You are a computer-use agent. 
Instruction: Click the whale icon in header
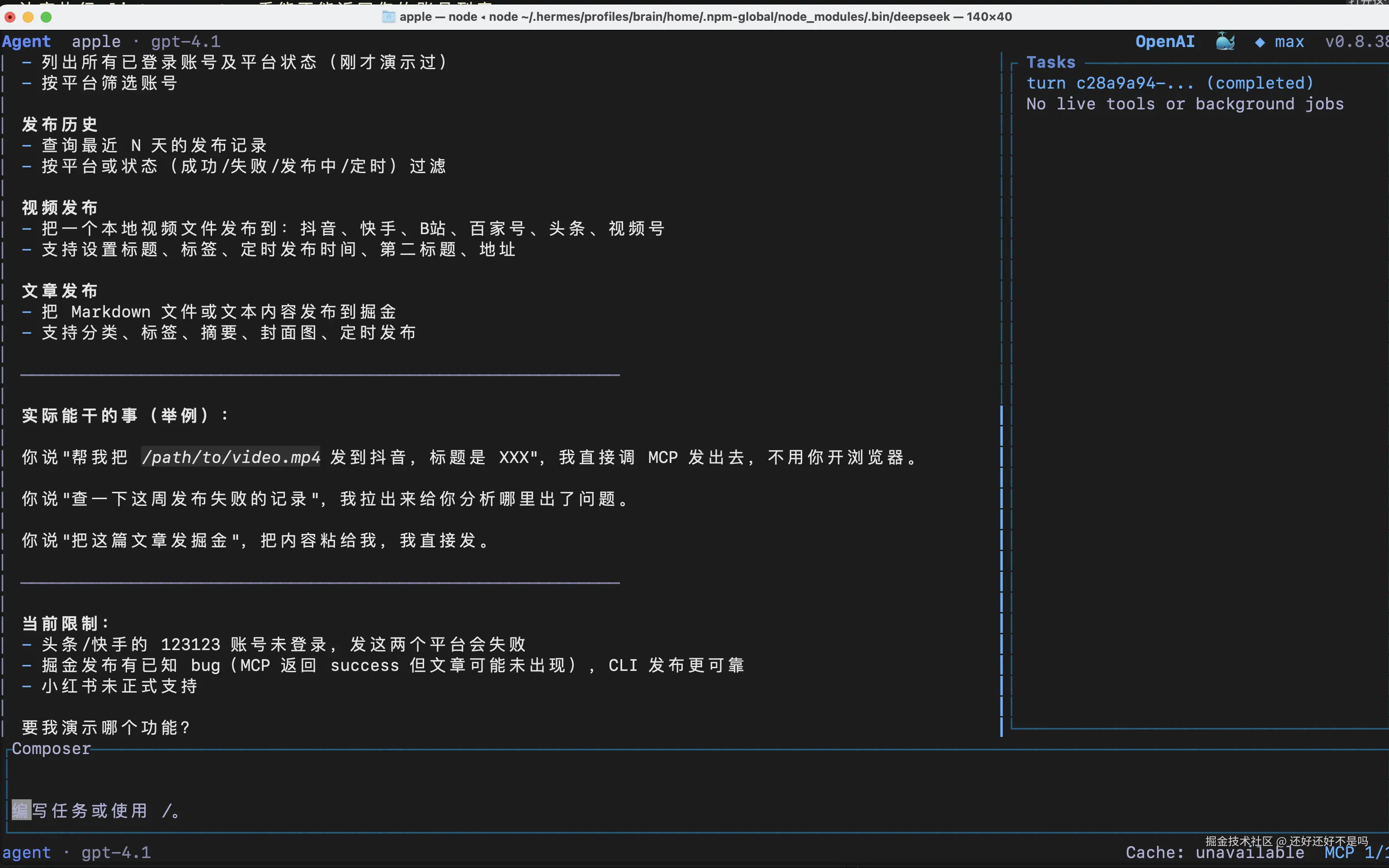coord(1225,41)
